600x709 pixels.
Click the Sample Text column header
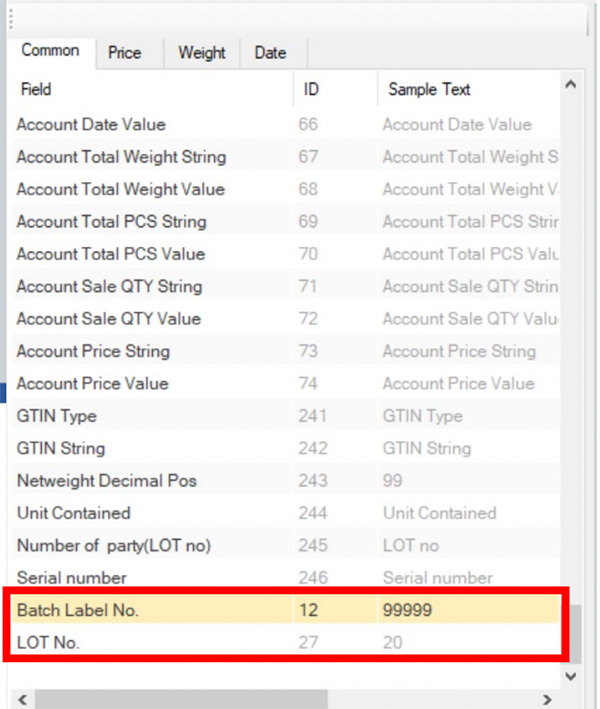coord(465,89)
